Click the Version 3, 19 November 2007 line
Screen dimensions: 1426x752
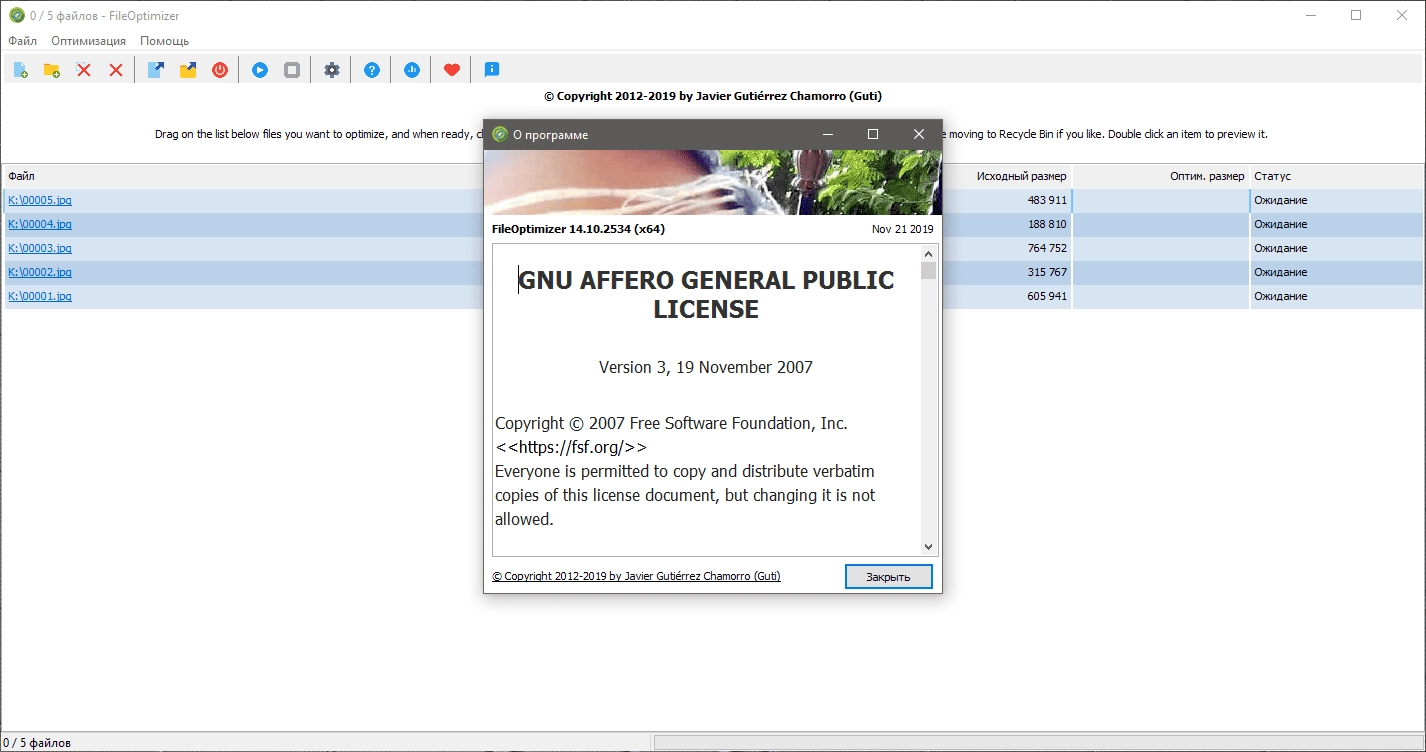click(706, 367)
